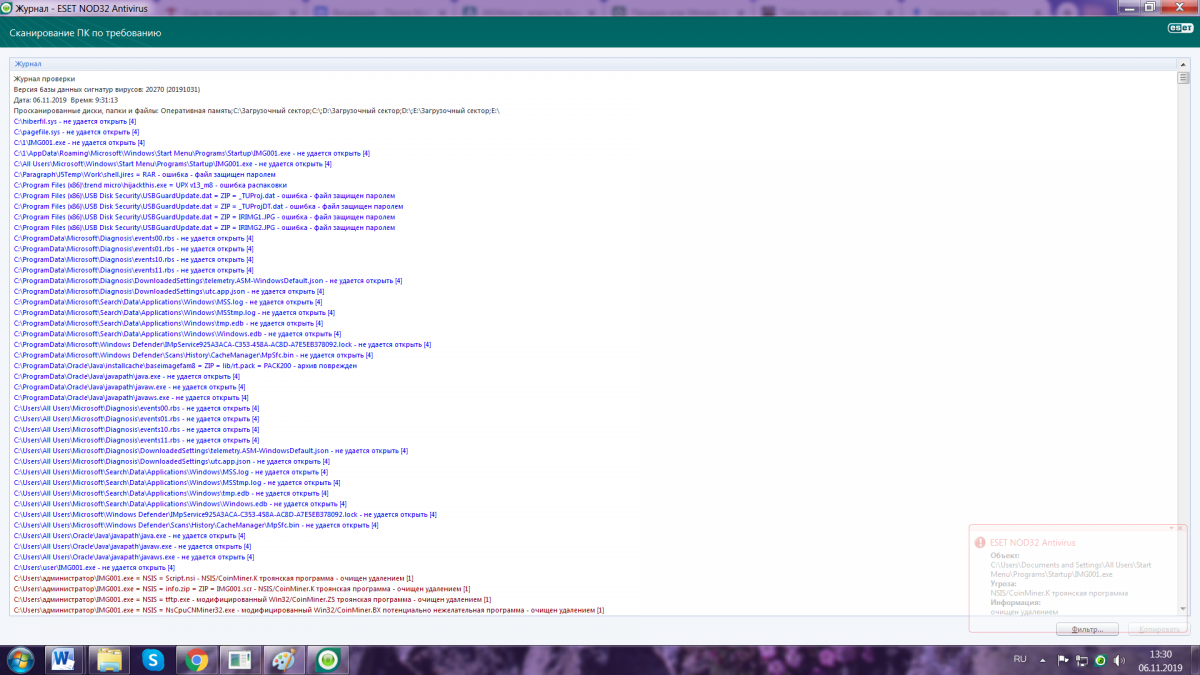
Task: Click the scrollbar up arrow in log
Action: [x=1183, y=78]
